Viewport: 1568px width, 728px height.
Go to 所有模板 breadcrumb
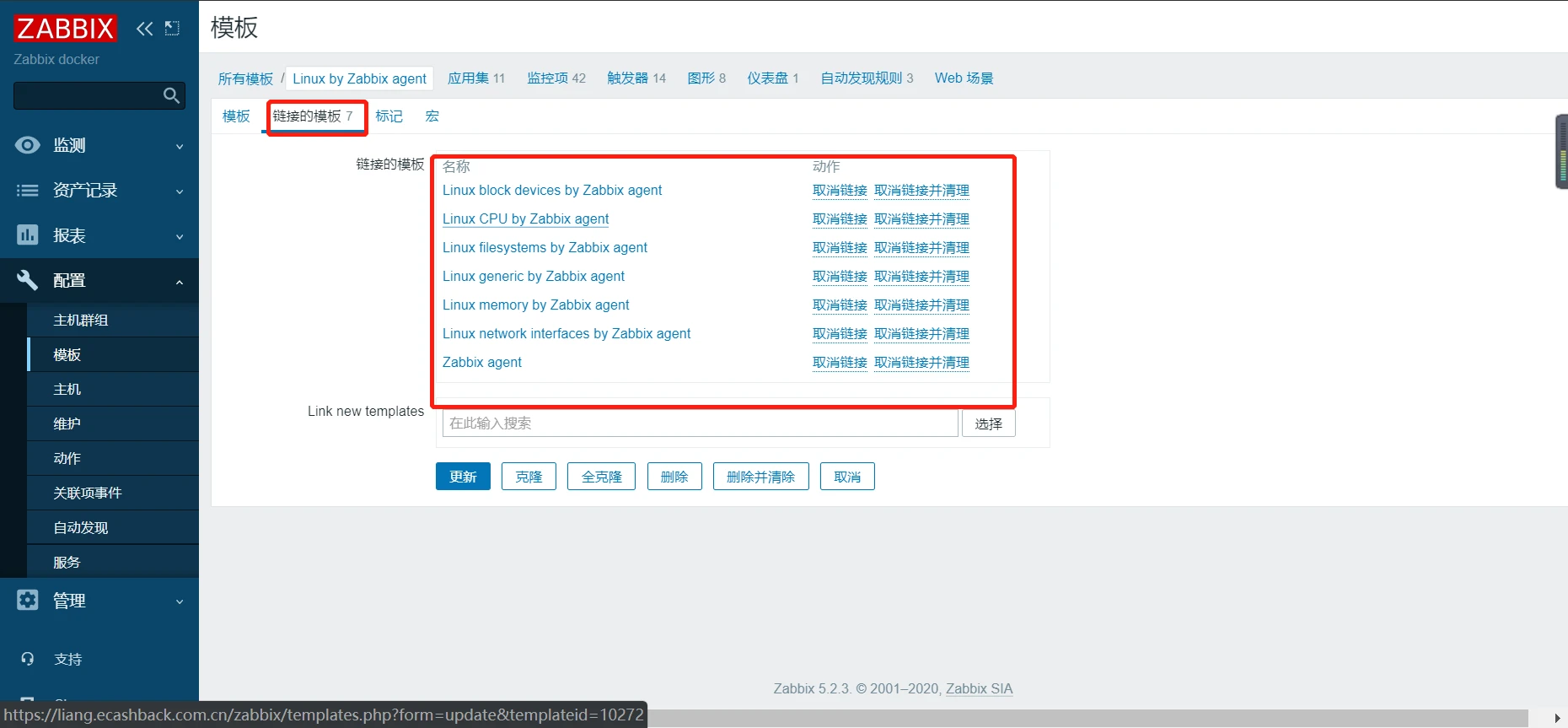245,78
